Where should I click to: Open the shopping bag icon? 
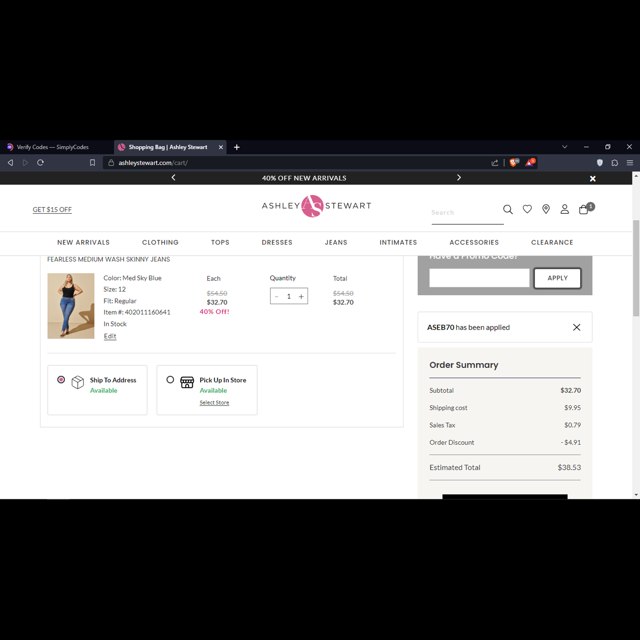(584, 209)
